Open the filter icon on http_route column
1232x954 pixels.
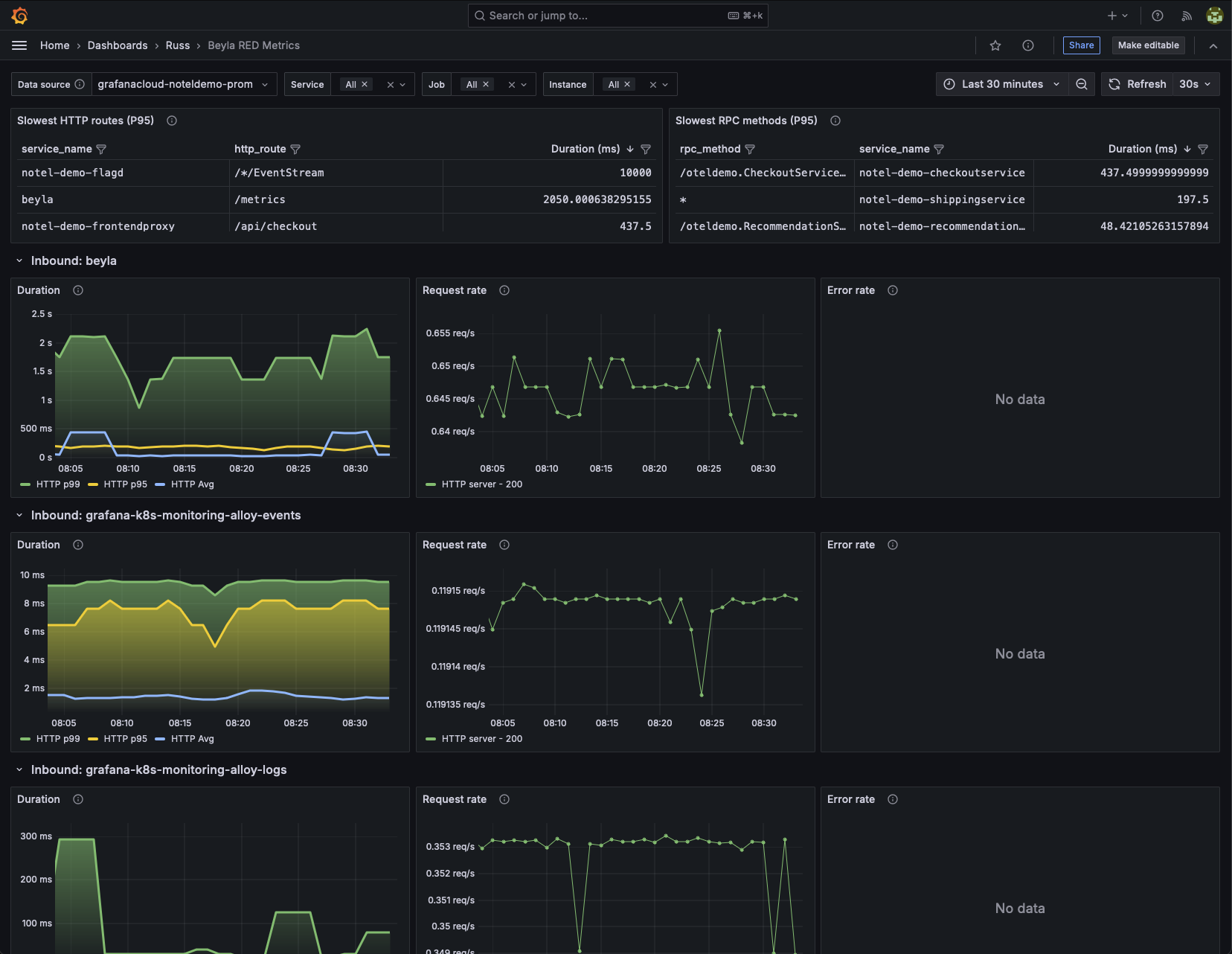click(295, 149)
